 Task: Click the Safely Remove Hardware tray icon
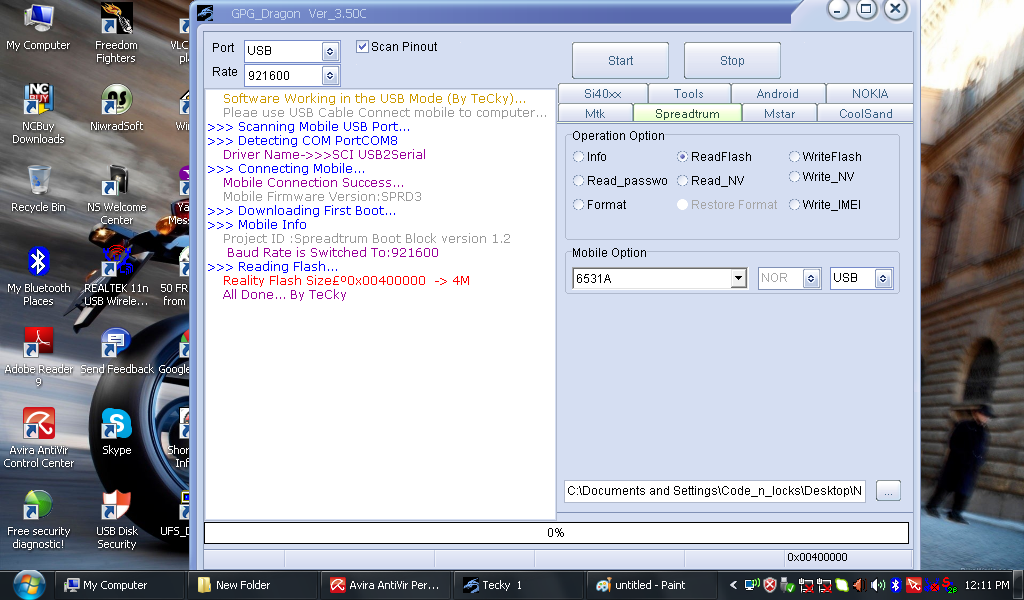[x=788, y=585]
